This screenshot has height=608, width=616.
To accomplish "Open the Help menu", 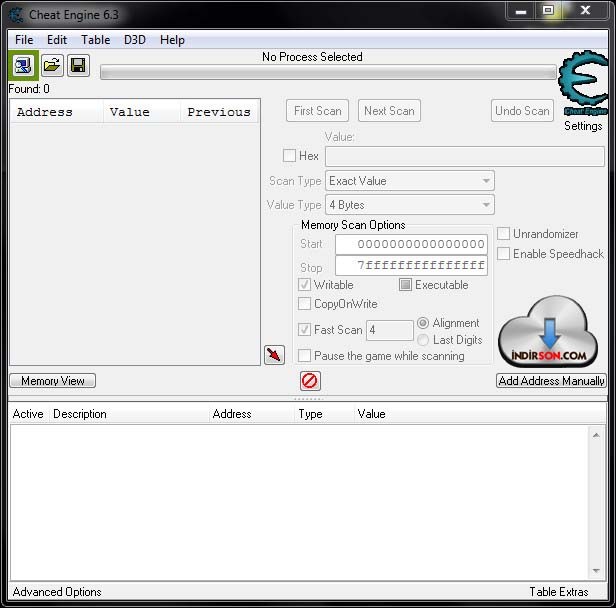I will pos(172,40).
